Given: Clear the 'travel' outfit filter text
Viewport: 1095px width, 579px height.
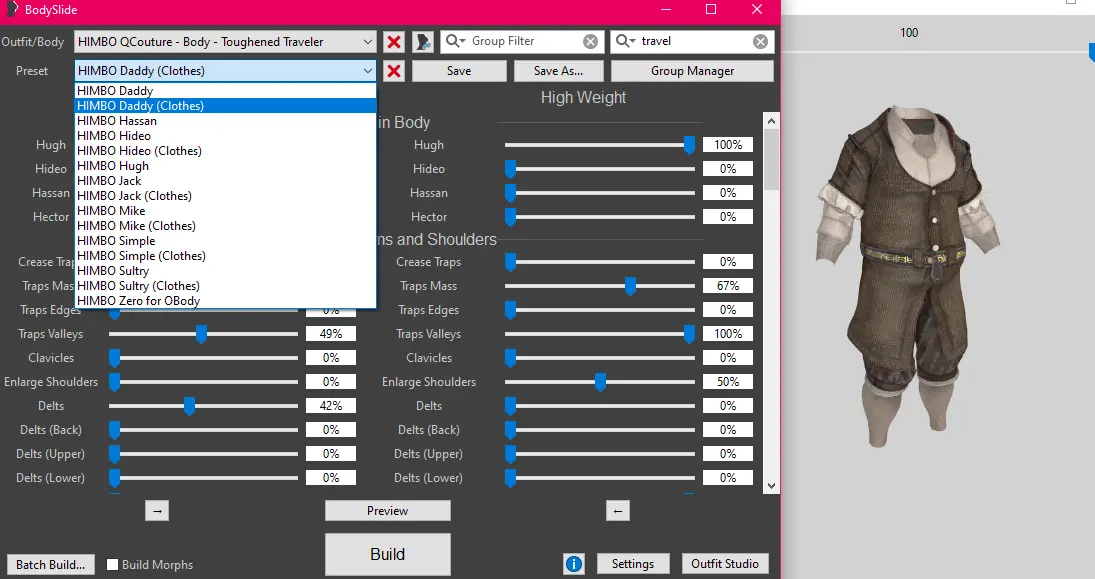Looking at the screenshot, I should click(x=760, y=42).
